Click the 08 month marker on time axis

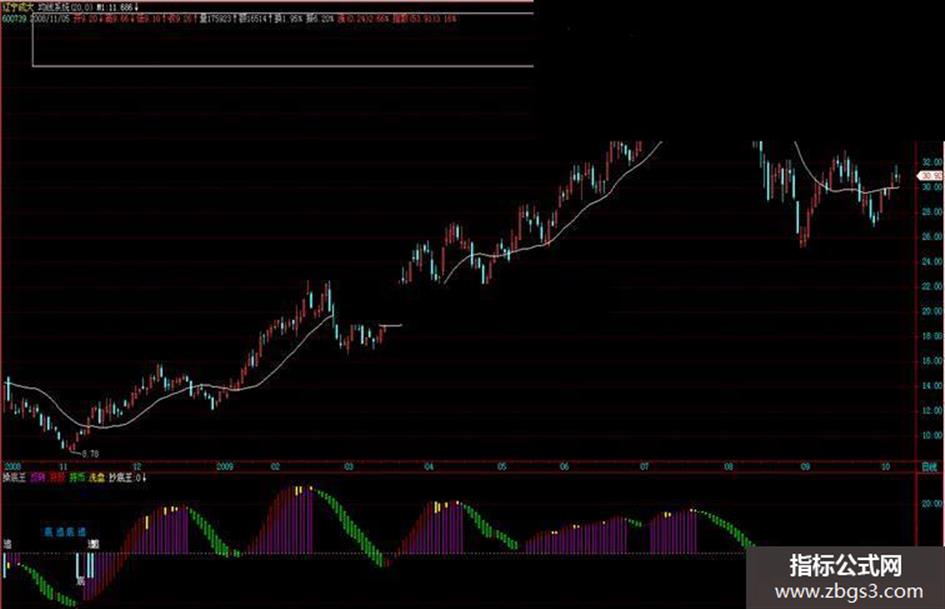(729, 467)
